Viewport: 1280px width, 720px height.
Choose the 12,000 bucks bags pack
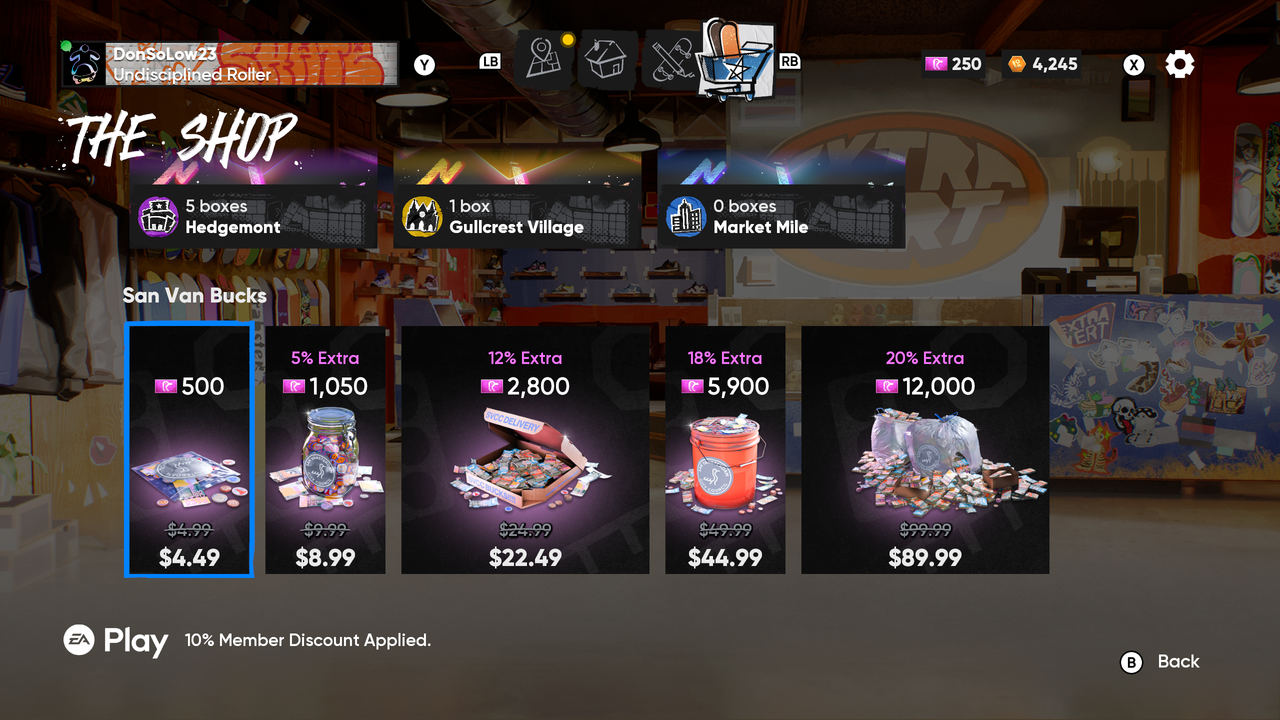(925, 450)
